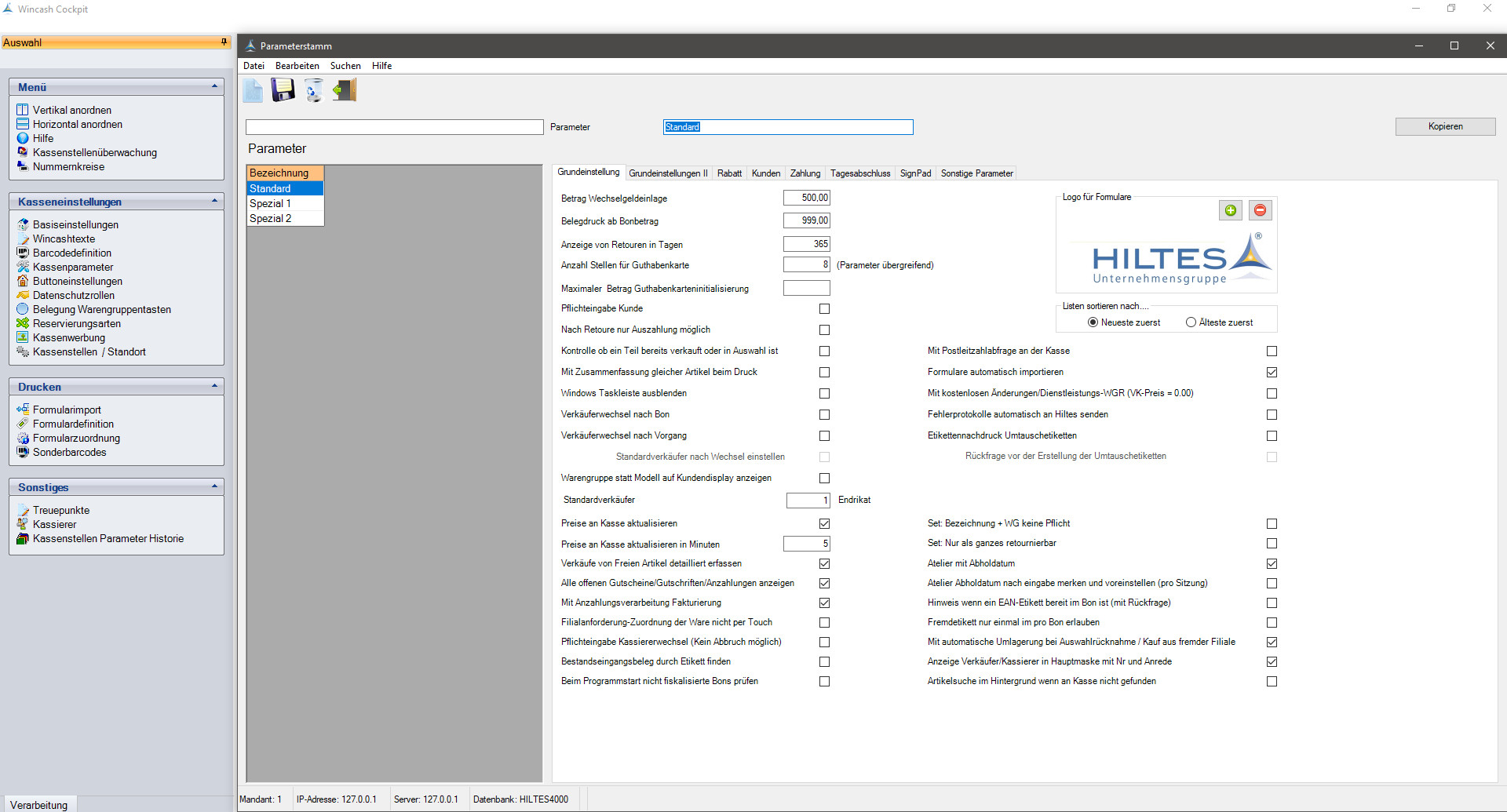Open the Bearbeiten menu
Image resolution: width=1507 pixels, height=812 pixels.
coord(297,66)
